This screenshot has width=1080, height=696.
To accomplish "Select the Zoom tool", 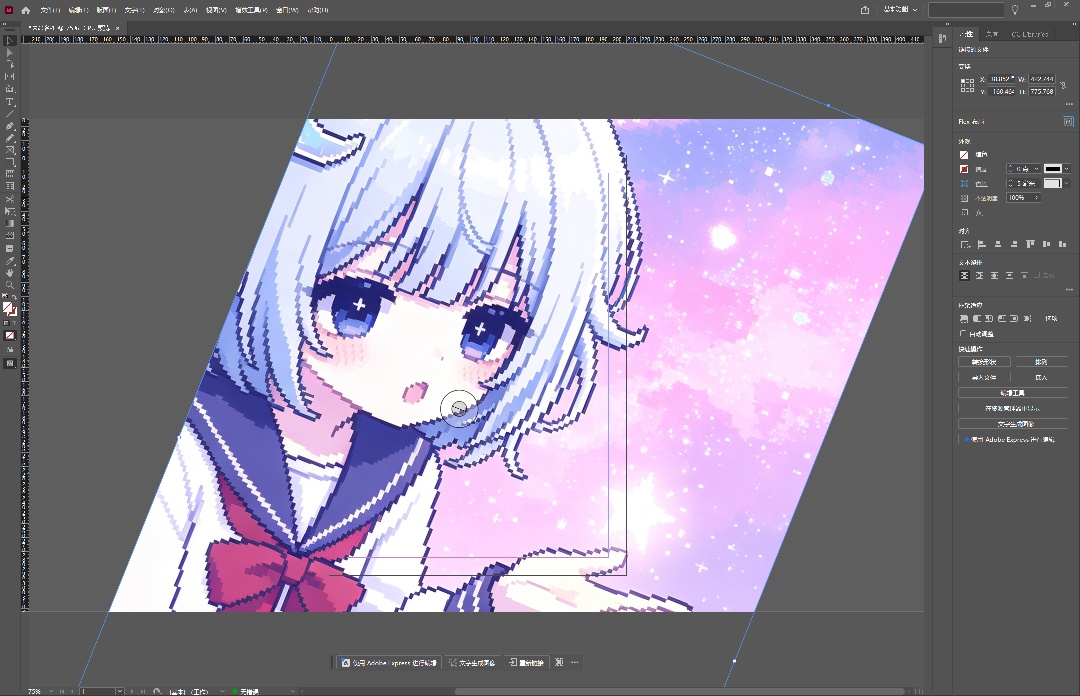I will [10, 285].
